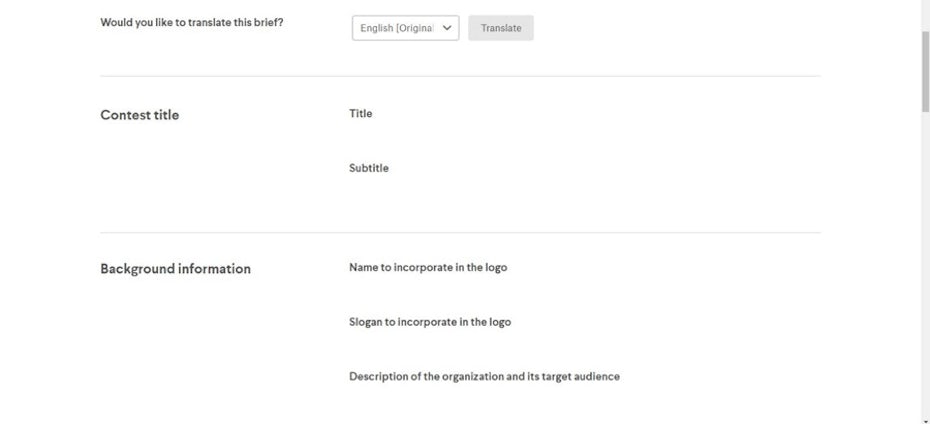Click 'Slogan to incorporate in the logo' label
Screen dimensions: 930x424
(429, 322)
